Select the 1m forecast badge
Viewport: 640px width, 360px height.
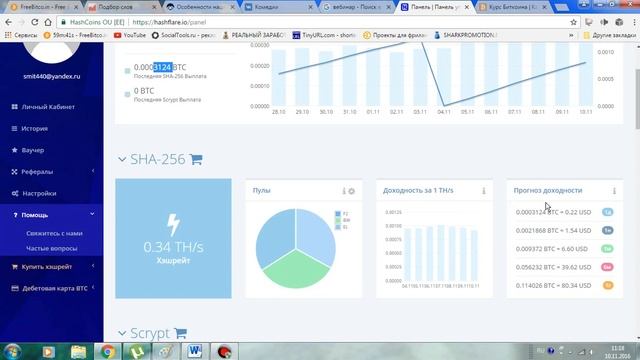607,249
